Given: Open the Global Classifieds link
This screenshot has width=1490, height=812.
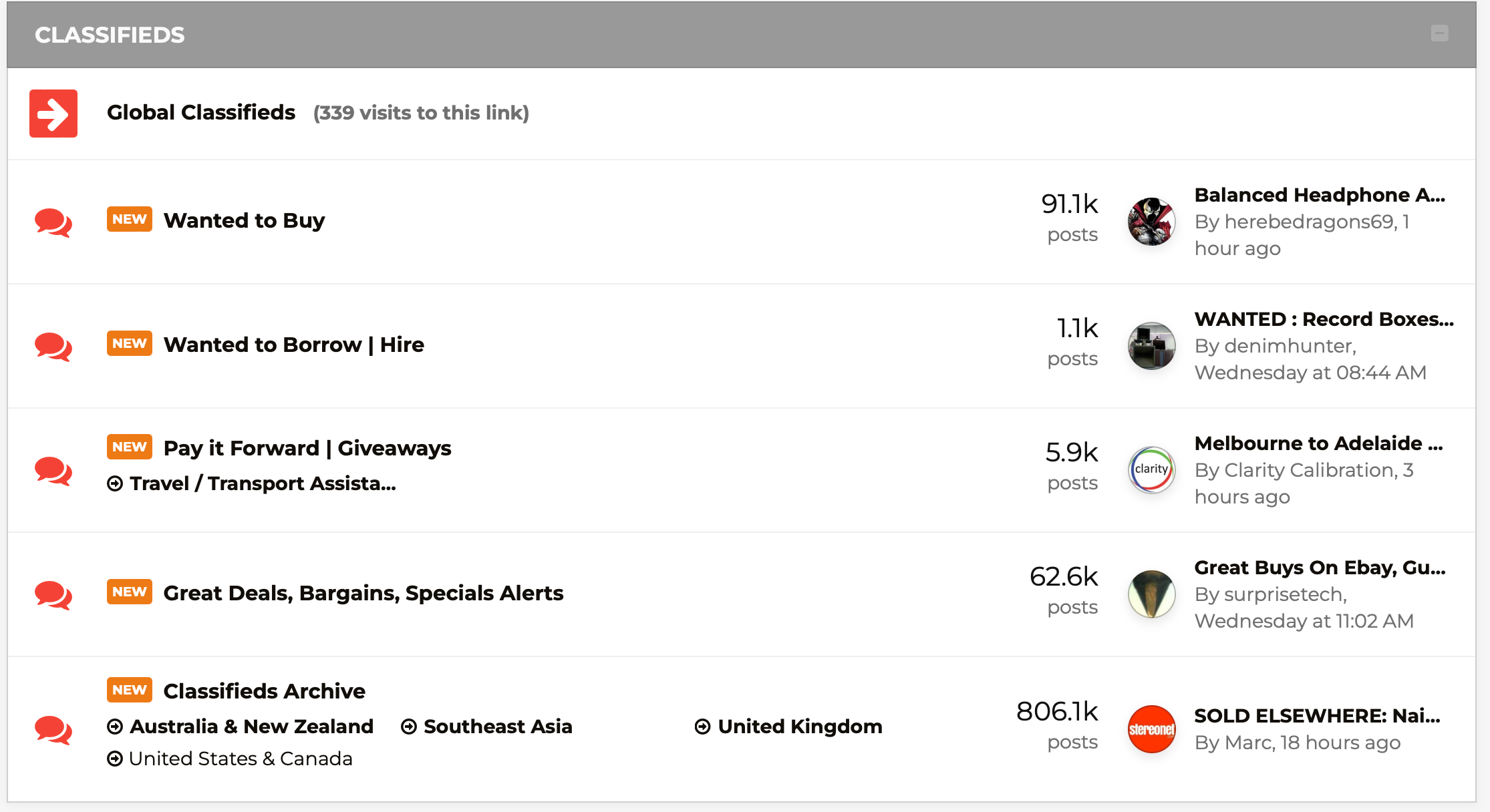Looking at the screenshot, I should click(201, 113).
